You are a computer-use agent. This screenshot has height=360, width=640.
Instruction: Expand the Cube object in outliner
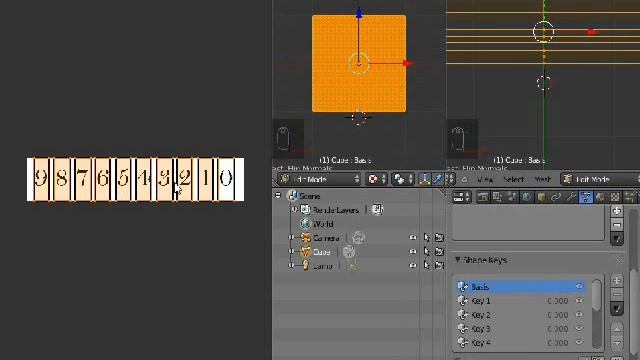pyautogui.click(x=291, y=251)
